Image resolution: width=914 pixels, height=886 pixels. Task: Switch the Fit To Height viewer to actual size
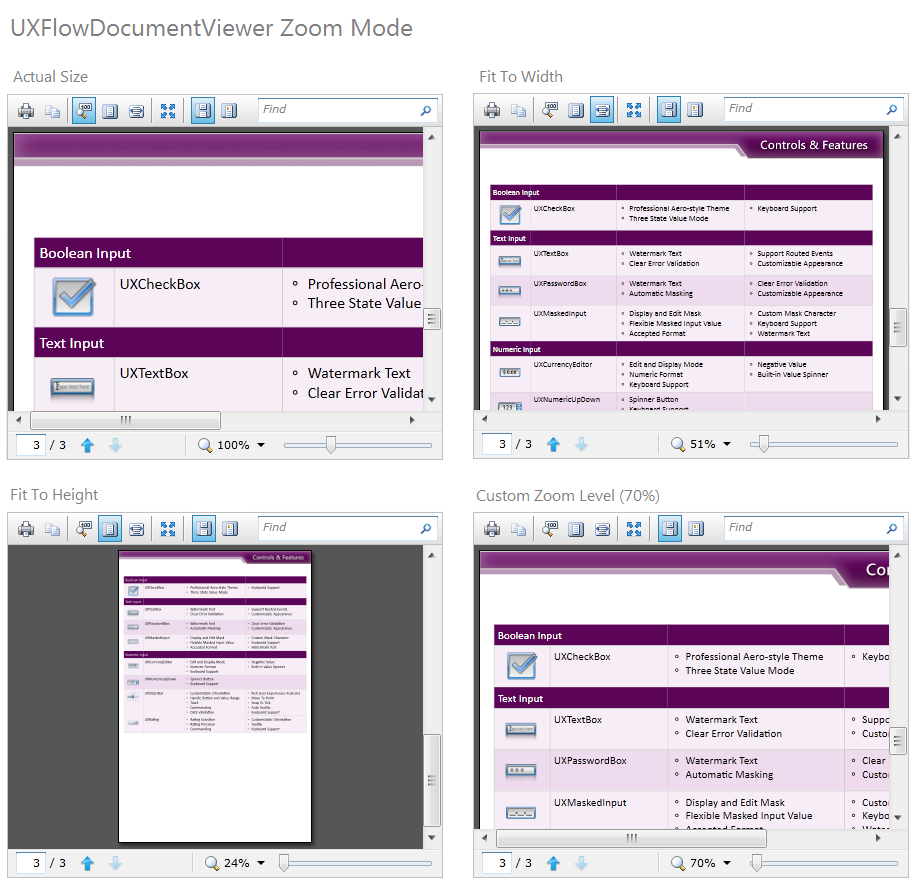coord(84,529)
